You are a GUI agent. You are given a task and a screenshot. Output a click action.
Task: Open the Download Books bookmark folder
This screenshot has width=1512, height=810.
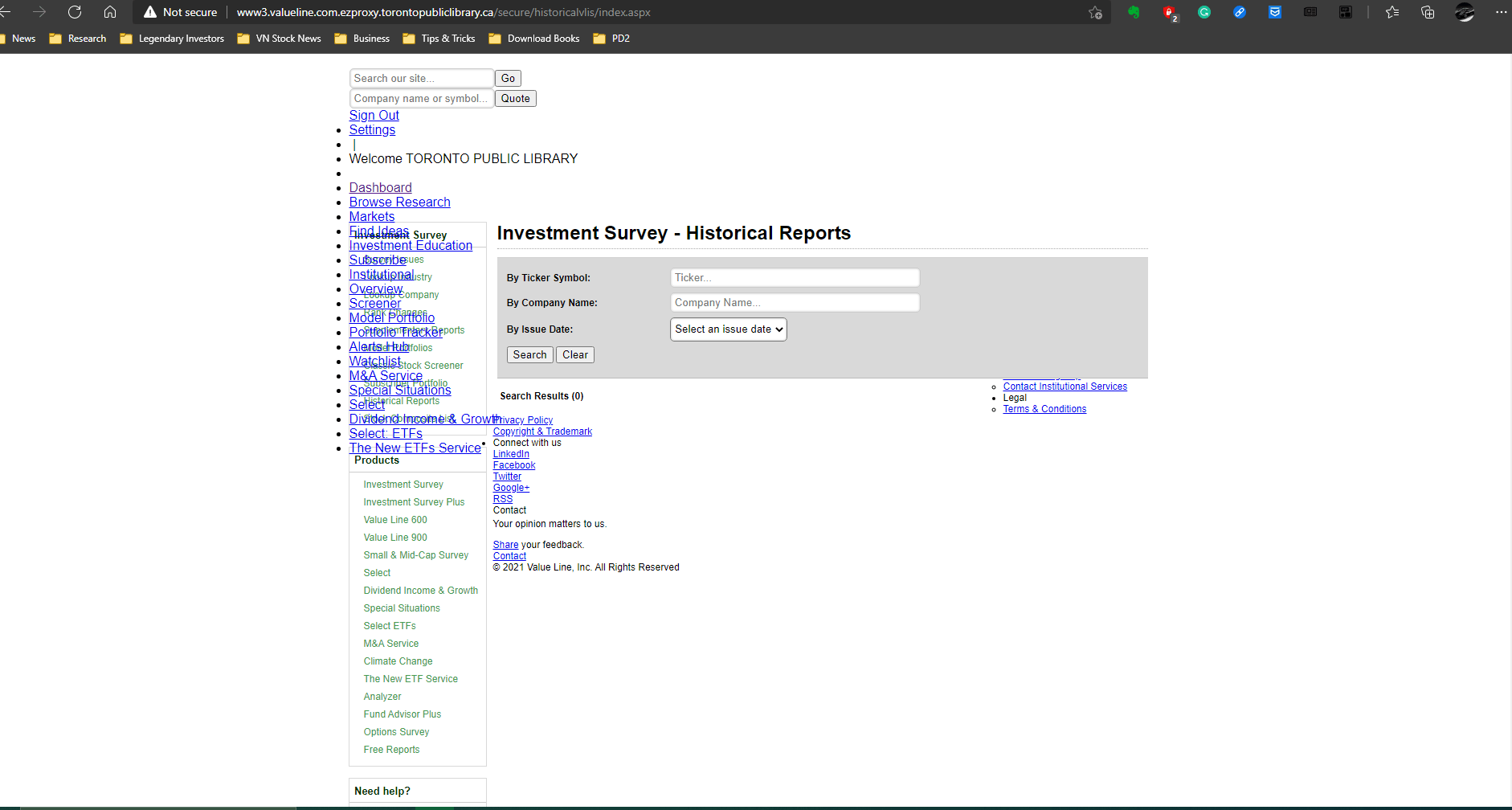coord(533,39)
